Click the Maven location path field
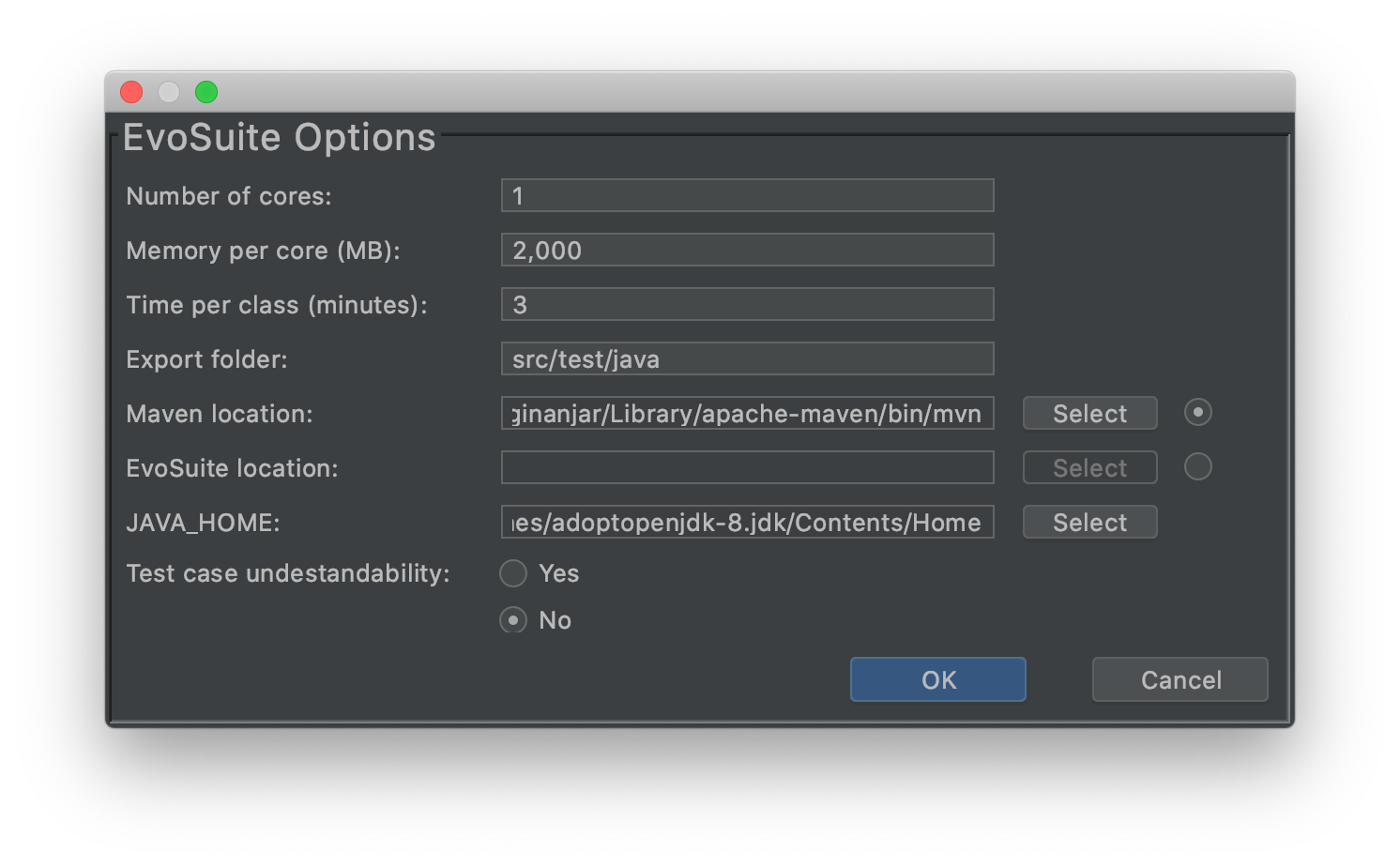 click(x=747, y=413)
